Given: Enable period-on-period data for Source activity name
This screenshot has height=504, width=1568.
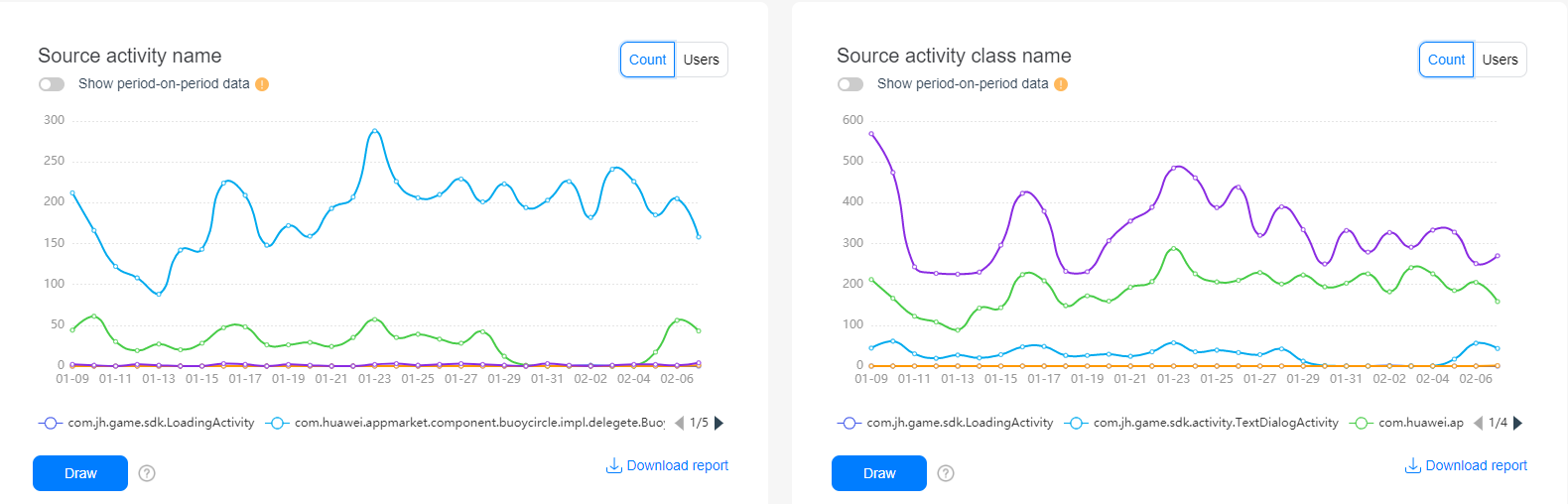Looking at the screenshot, I should 52,84.
